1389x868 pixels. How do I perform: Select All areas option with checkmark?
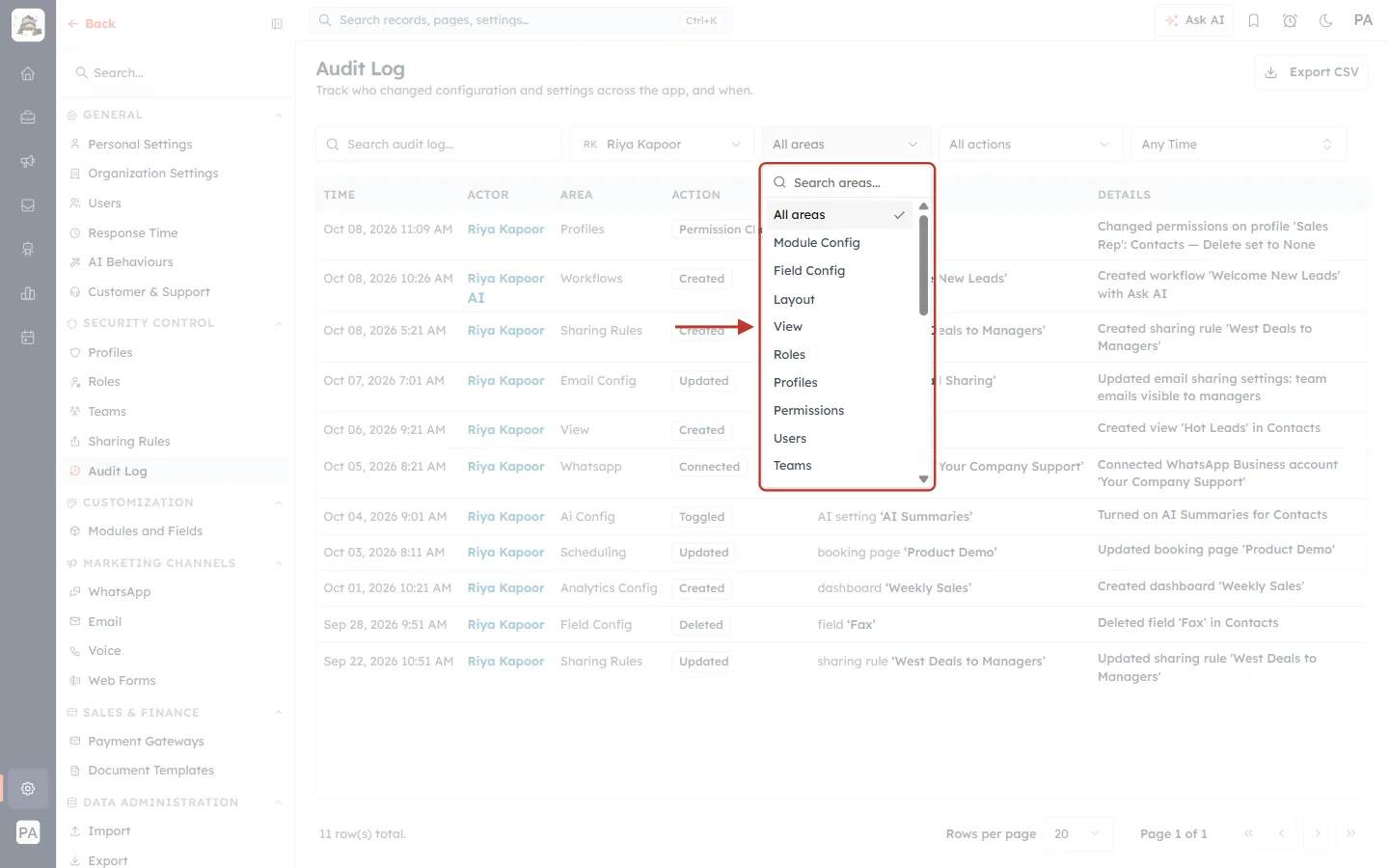click(x=839, y=215)
